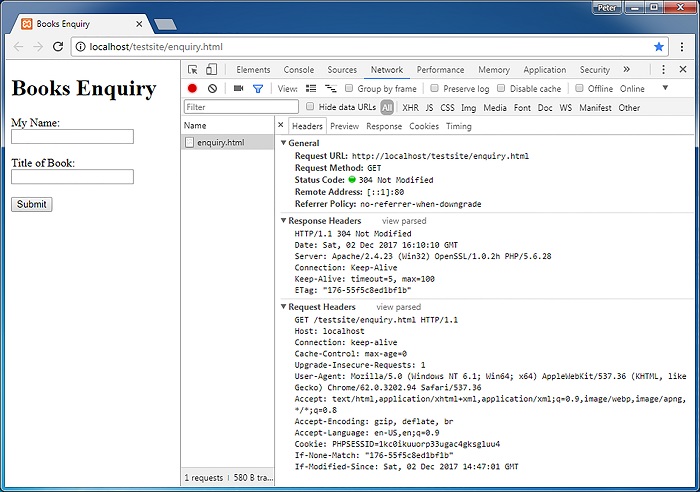Click the inspect element picker icon
The width and height of the screenshot is (700, 492).
[x=192, y=70]
